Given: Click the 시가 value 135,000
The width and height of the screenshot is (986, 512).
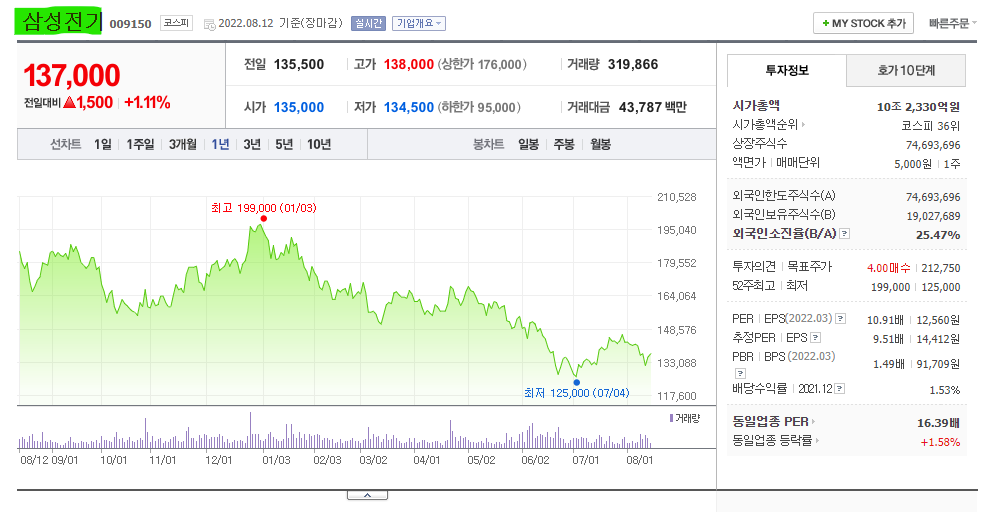Looking at the screenshot, I should click(x=299, y=108).
